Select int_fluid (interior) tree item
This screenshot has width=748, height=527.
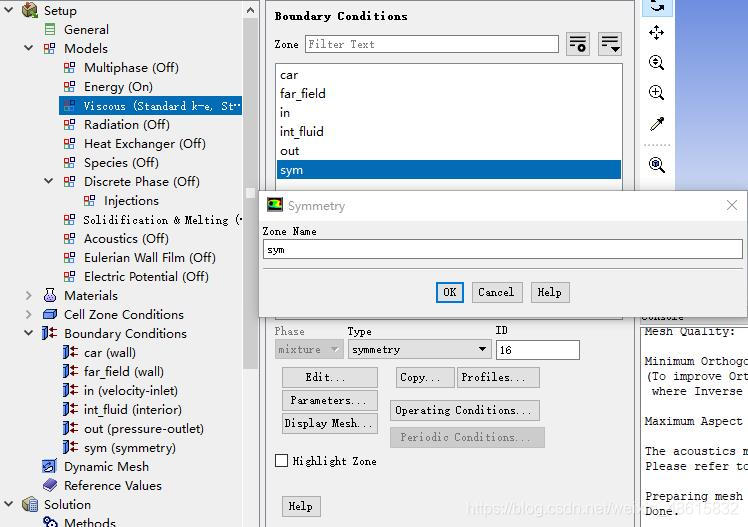(133, 410)
